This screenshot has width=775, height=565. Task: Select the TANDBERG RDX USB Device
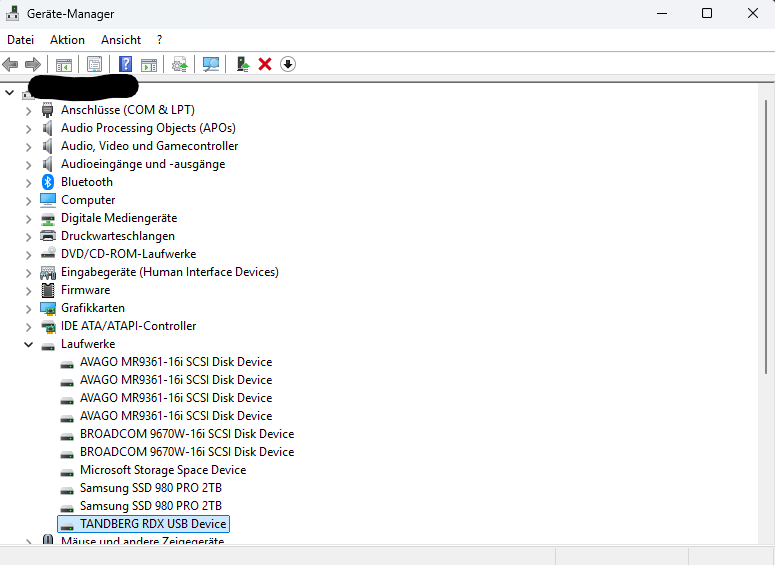click(x=153, y=523)
